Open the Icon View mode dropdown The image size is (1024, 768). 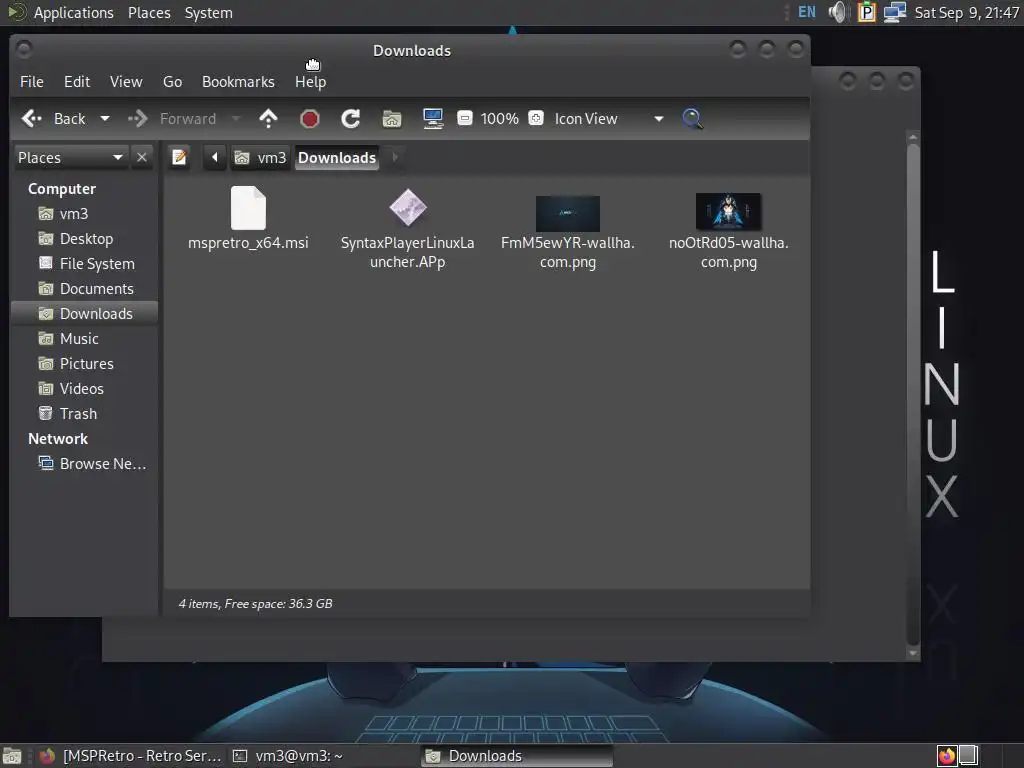point(609,118)
